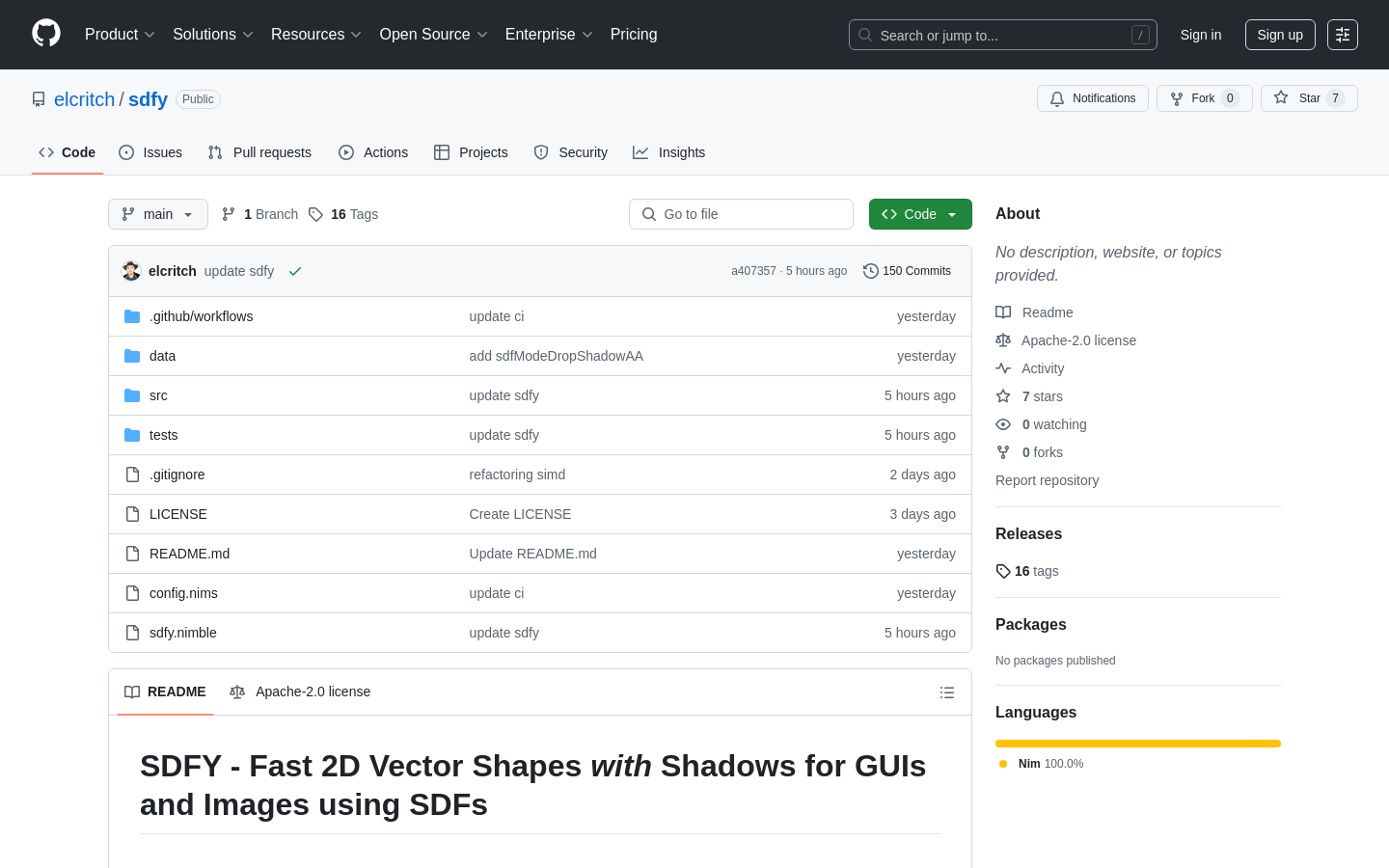Image resolution: width=1389 pixels, height=868 pixels.
Task: Open the Nim 100.0% language link
Action: coord(1041,764)
